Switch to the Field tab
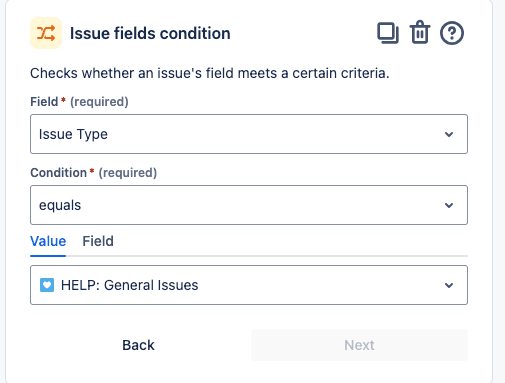The width and height of the screenshot is (505, 383). tap(98, 241)
